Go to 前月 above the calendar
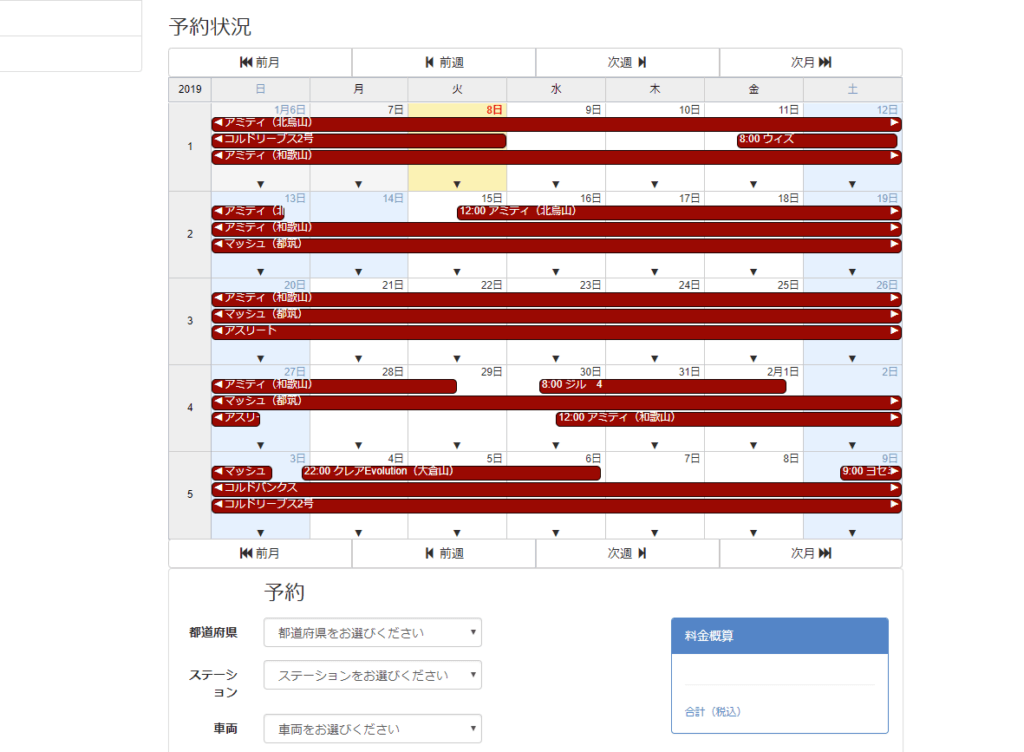1024x752 pixels. (260, 62)
